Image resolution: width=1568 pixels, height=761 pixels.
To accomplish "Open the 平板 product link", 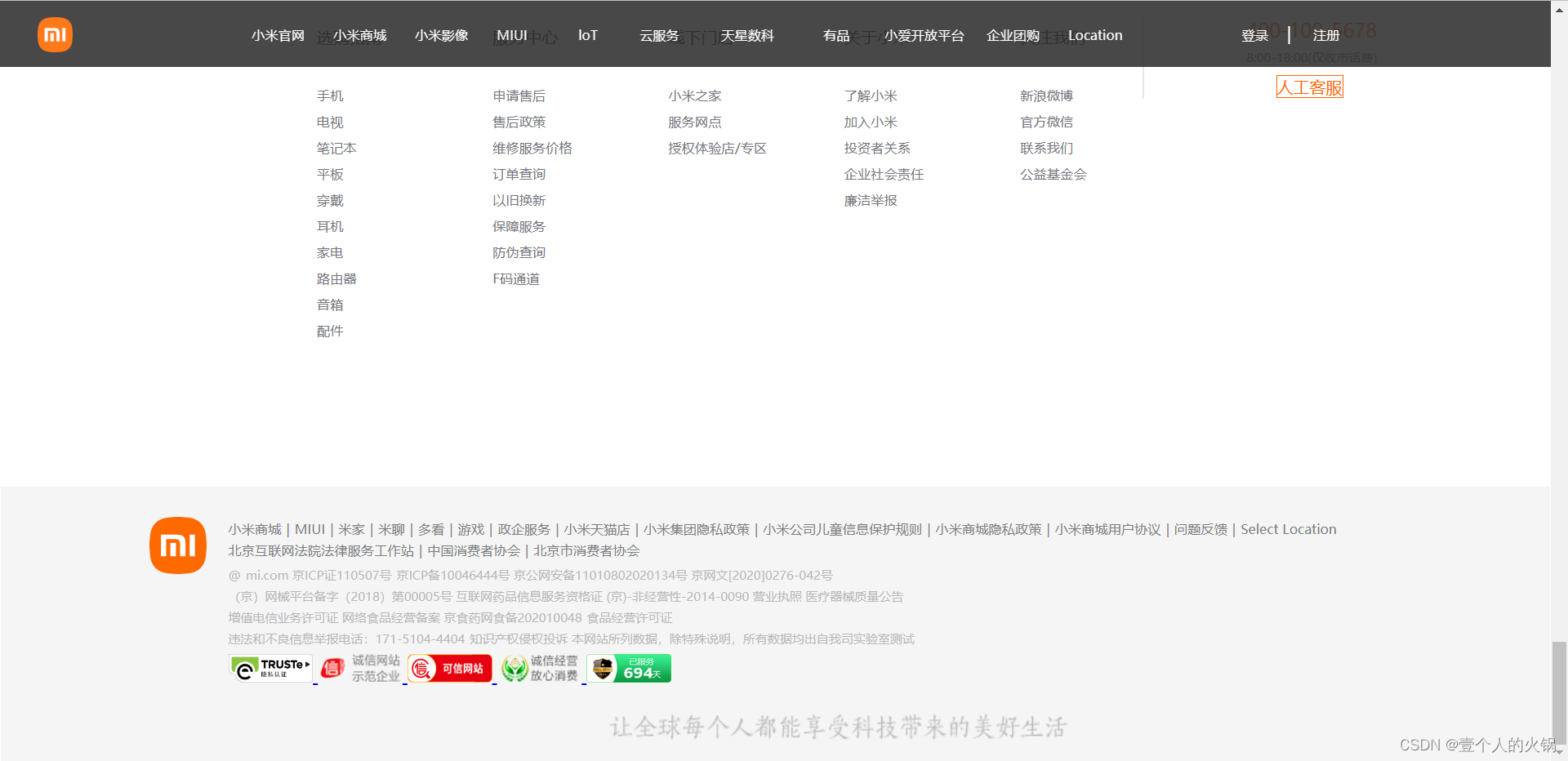I will click(x=330, y=175).
